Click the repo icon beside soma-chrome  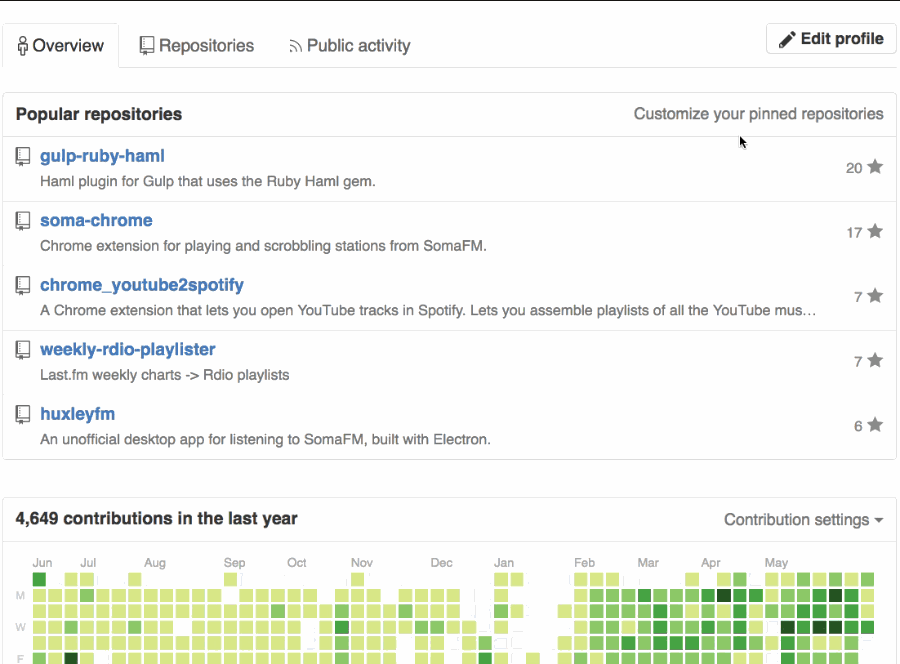coord(23,221)
